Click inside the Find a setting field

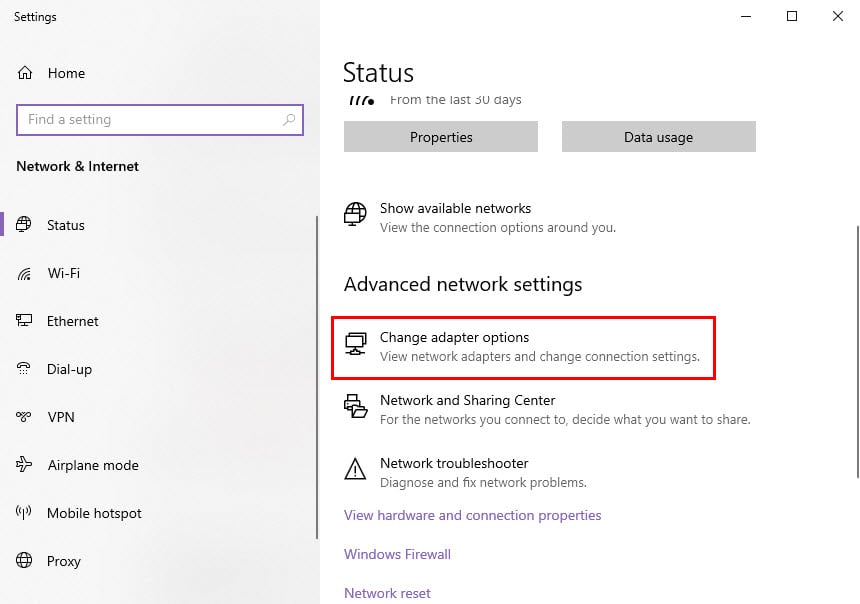[x=160, y=120]
